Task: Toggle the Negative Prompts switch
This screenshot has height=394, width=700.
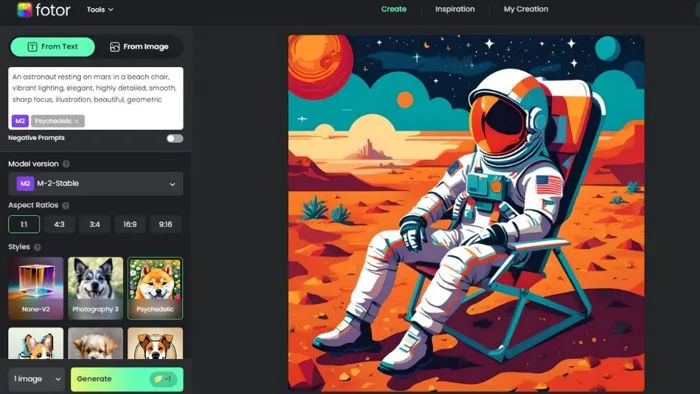Action: [175, 138]
